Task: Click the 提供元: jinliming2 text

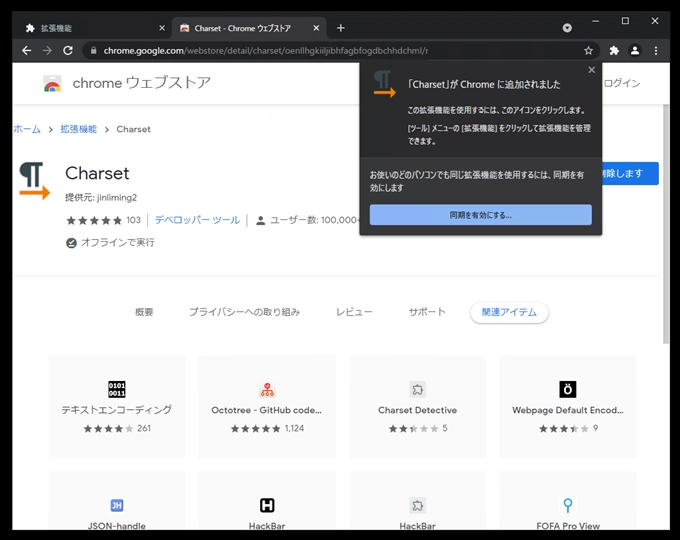Action: click(x=101, y=198)
